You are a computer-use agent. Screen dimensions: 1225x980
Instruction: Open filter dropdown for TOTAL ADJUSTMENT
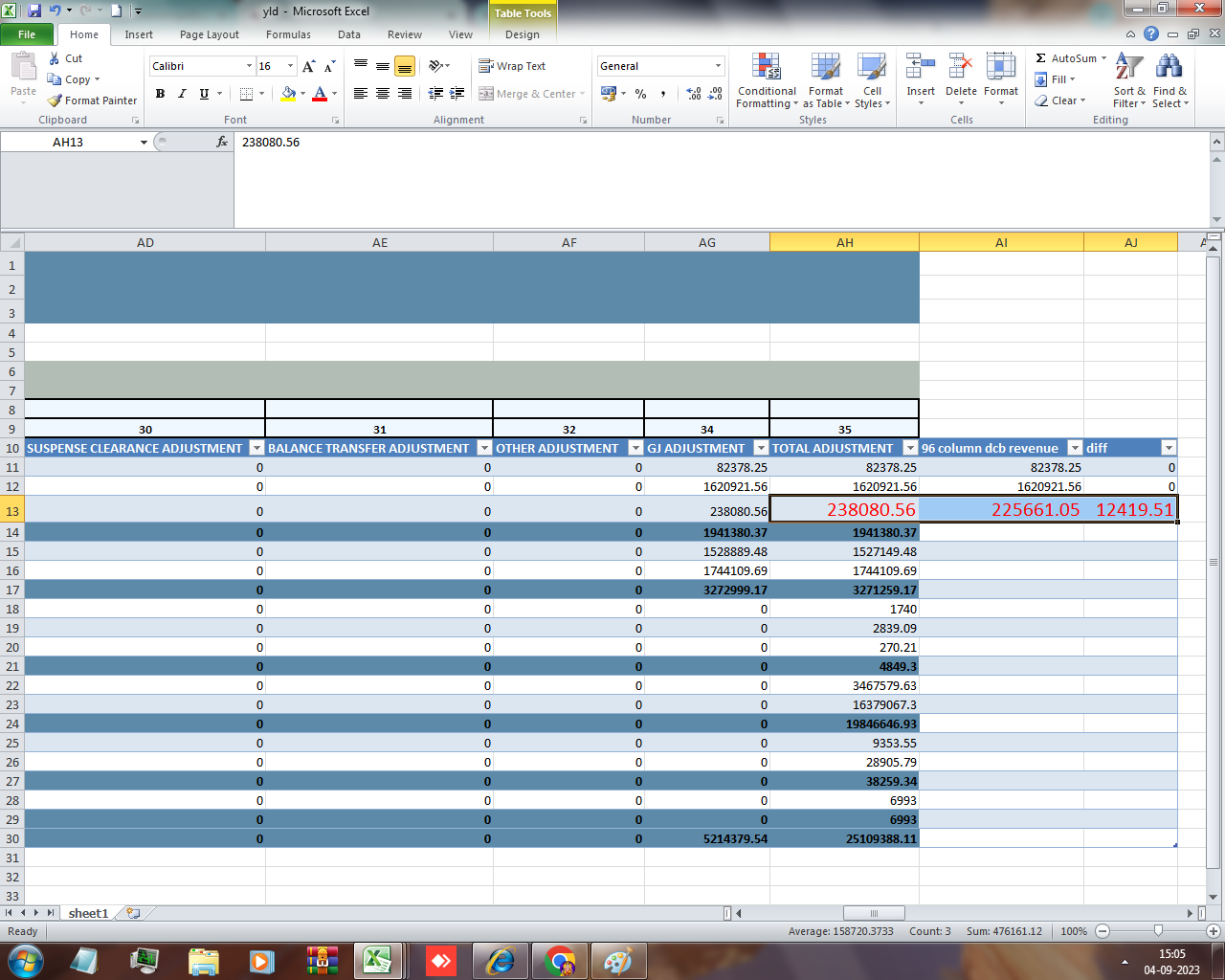(910, 448)
